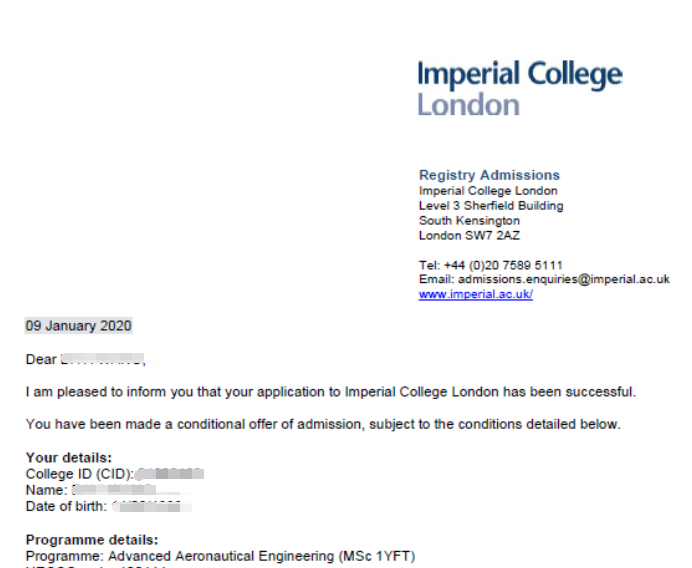Viewport: 692px width, 568px height.
Task: Click the Your details heading
Action: coord(69,457)
